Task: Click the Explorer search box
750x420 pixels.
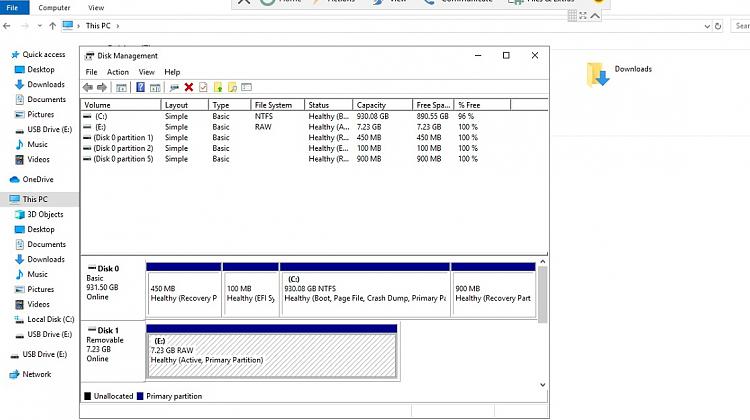Action: point(740,26)
